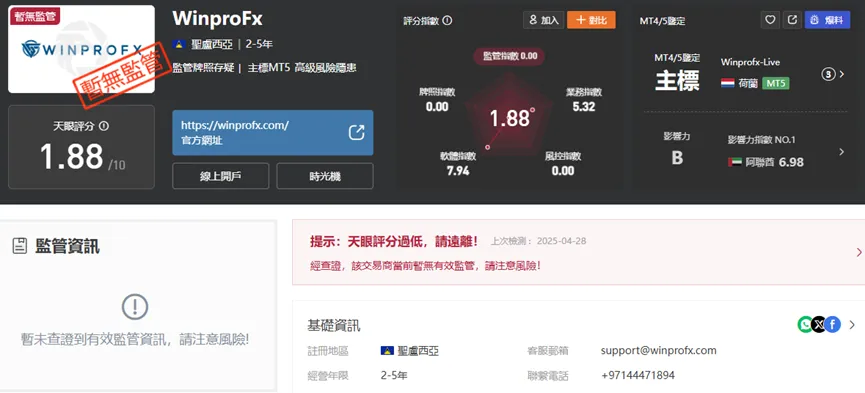Image resolution: width=865 pixels, height=393 pixels.
Task: Click the 天眼評分 1.88 score
Action: [72, 156]
